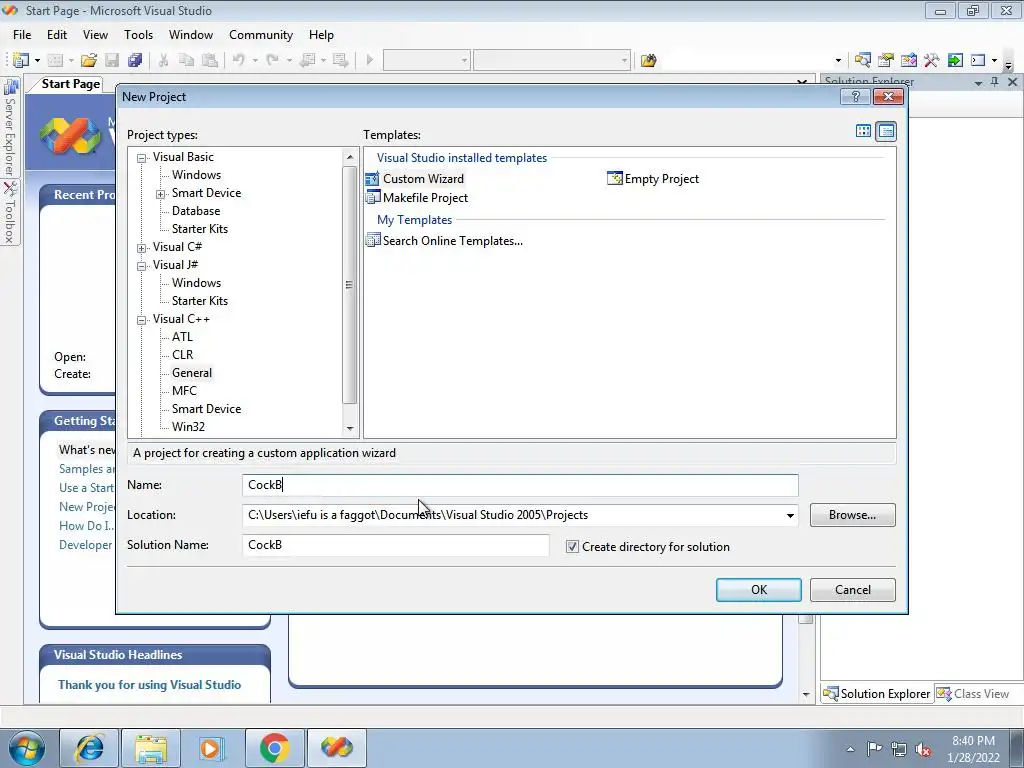
Task: Switch templates to small icons view
Action: click(x=886, y=131)
